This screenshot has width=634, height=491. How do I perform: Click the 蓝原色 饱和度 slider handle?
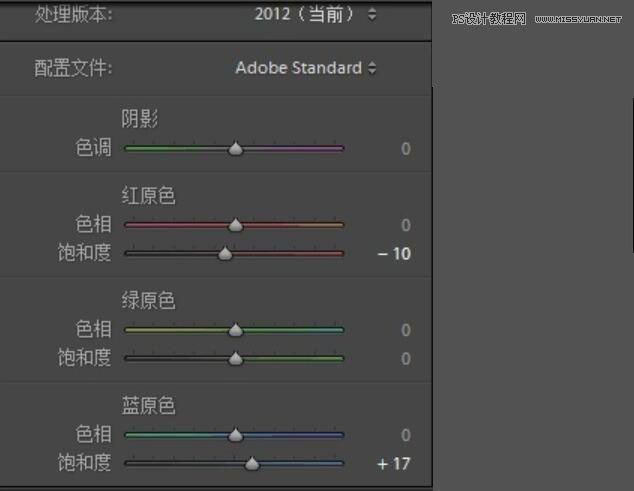pos(252,463)
